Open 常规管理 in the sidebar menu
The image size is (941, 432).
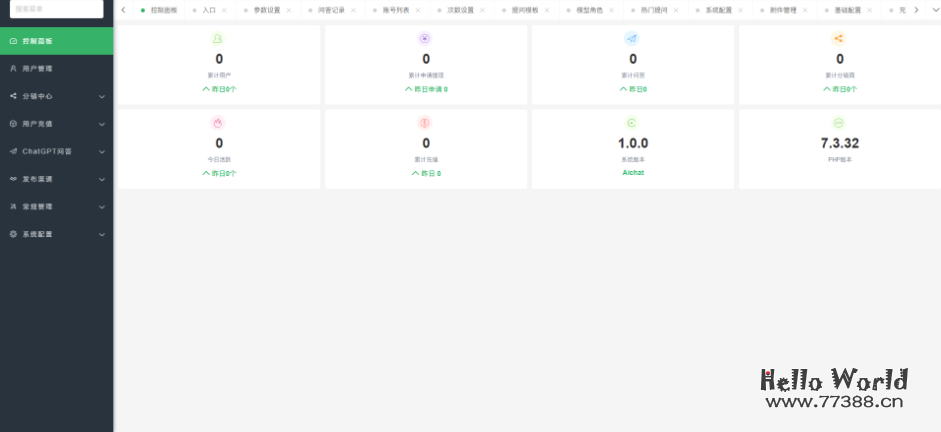coord(56,207)
